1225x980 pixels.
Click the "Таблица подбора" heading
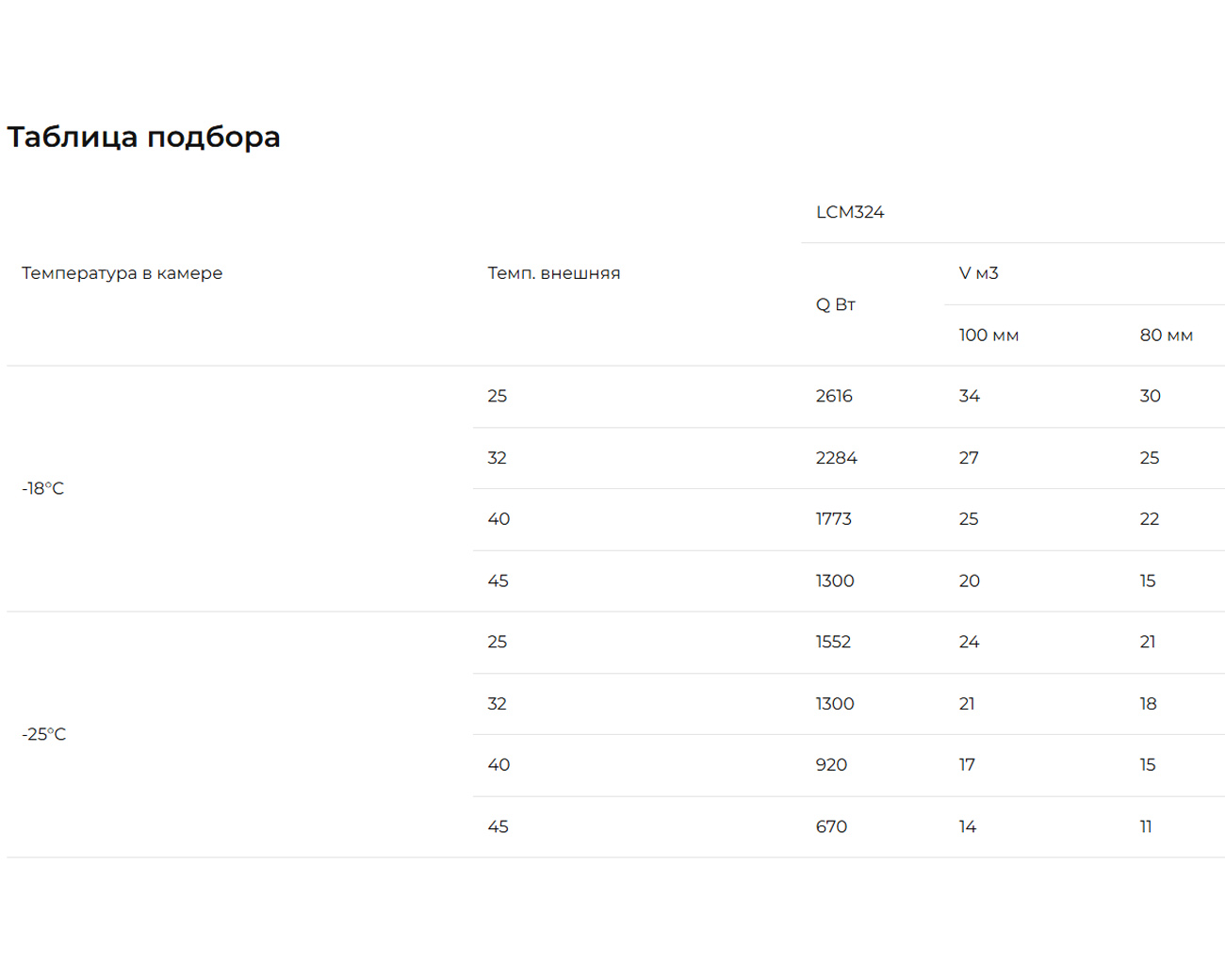point(143,137)
